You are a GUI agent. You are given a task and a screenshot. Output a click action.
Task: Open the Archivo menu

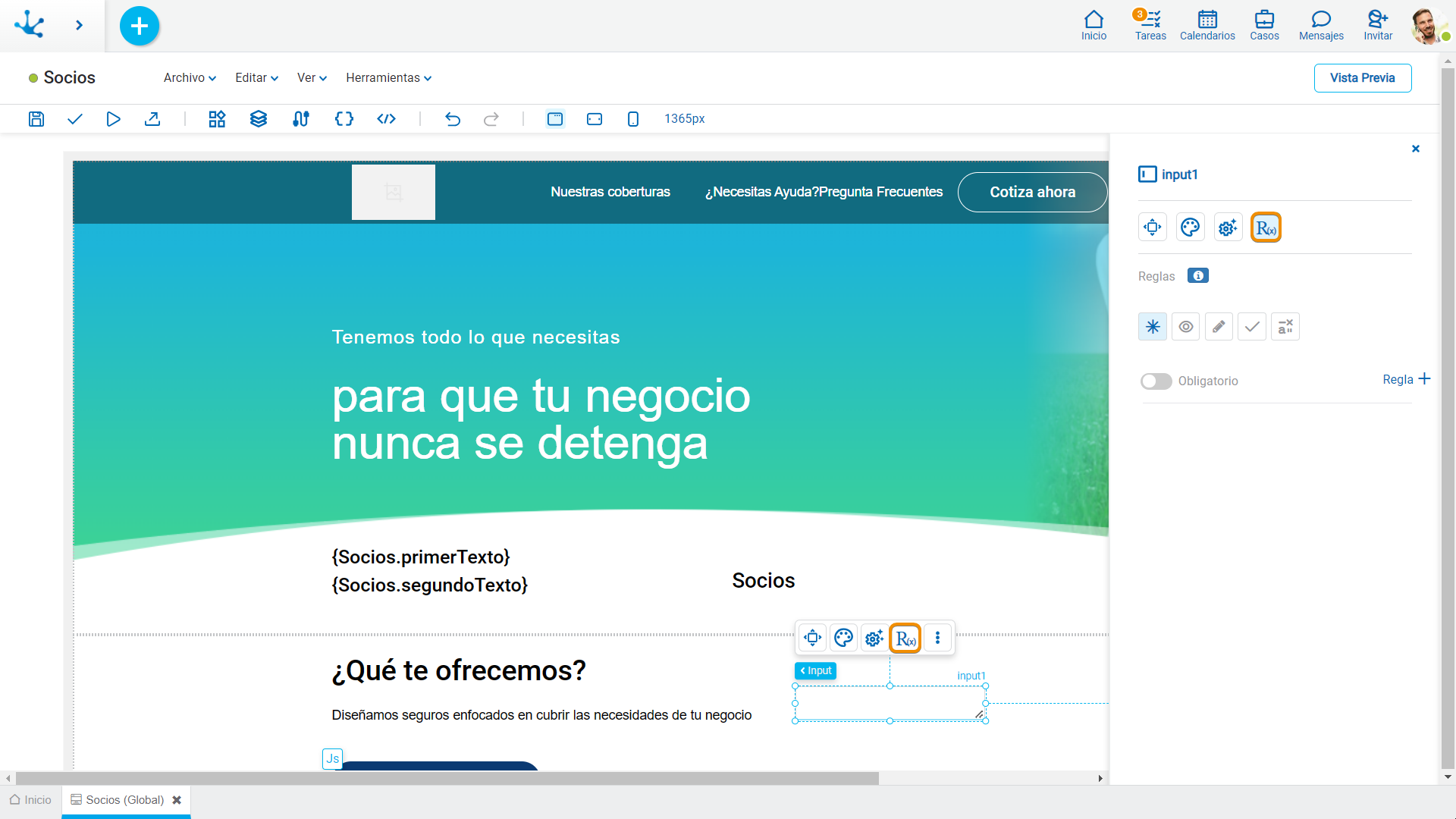(x=190, y=78)
